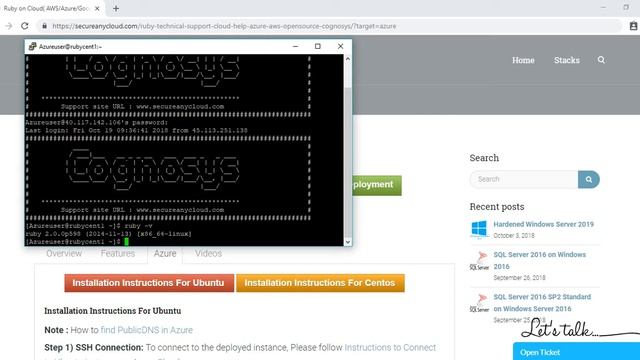Close the Ruby on Cloud tab
The image size is (640, 360).
(97, 8)
